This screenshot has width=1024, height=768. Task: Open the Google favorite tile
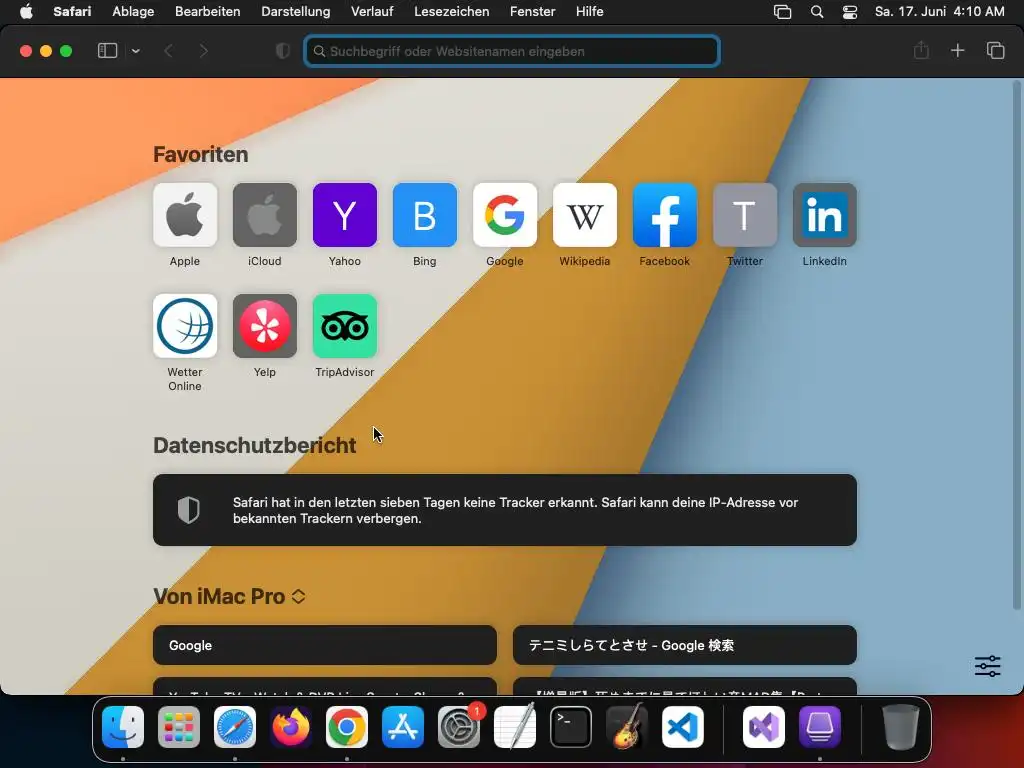(x=505, y=215)
